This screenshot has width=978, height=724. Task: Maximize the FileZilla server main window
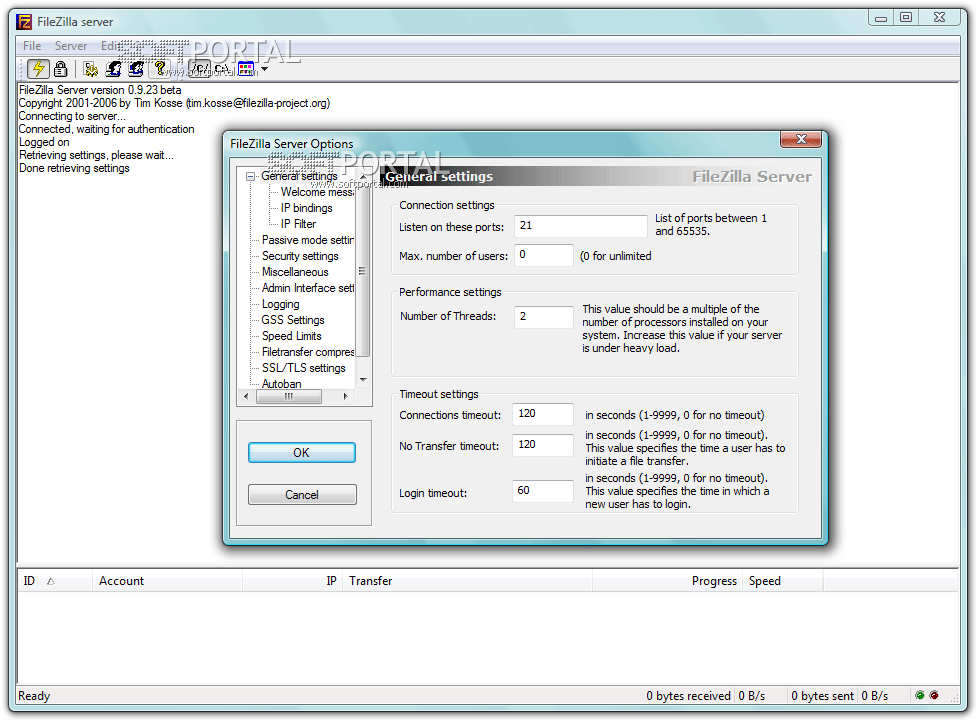point(906,17)
